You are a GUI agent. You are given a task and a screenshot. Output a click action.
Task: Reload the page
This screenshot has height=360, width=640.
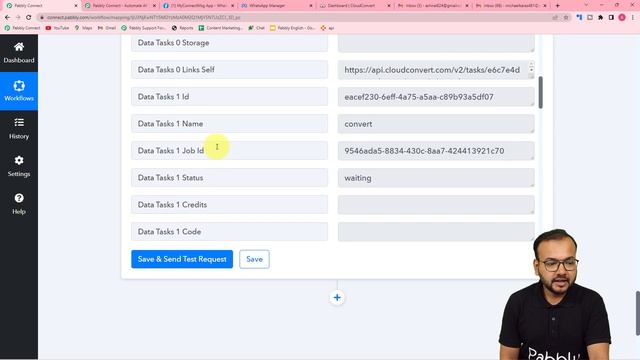coord(29,18)
